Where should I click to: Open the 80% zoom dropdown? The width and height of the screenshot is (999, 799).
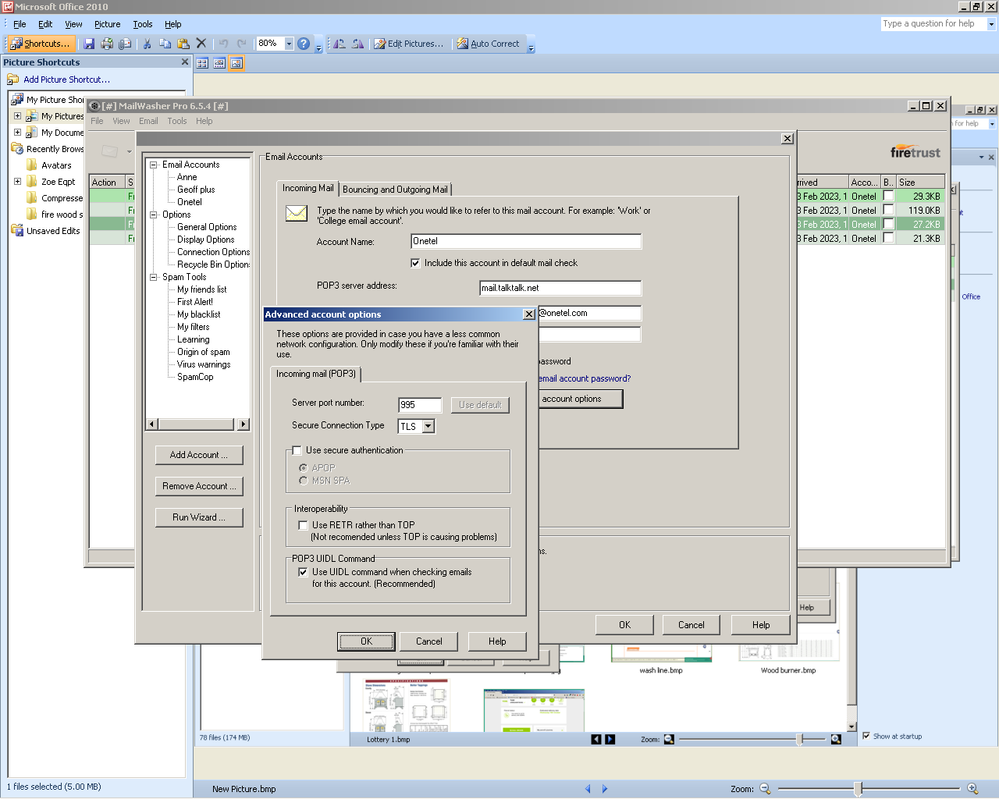[289, 43]
